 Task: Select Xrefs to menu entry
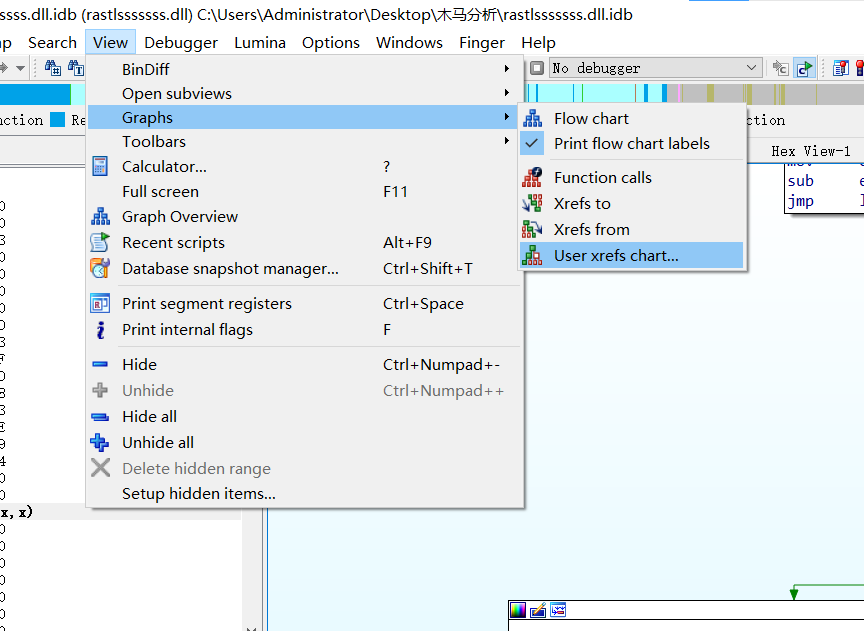click(631, 203)
